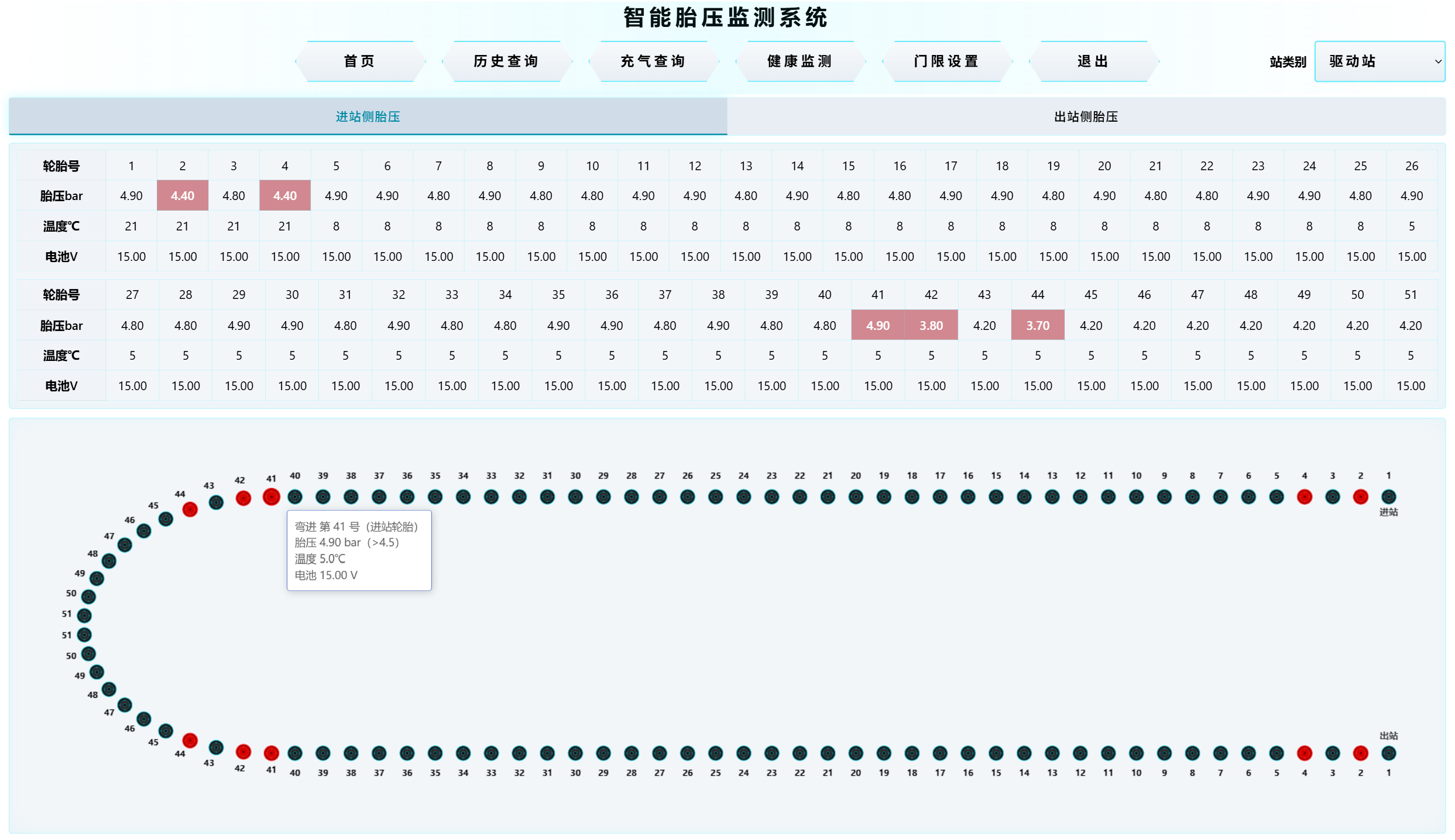Click tire number 26 header cell
1455x840 pixels.
coord(1412,166)
